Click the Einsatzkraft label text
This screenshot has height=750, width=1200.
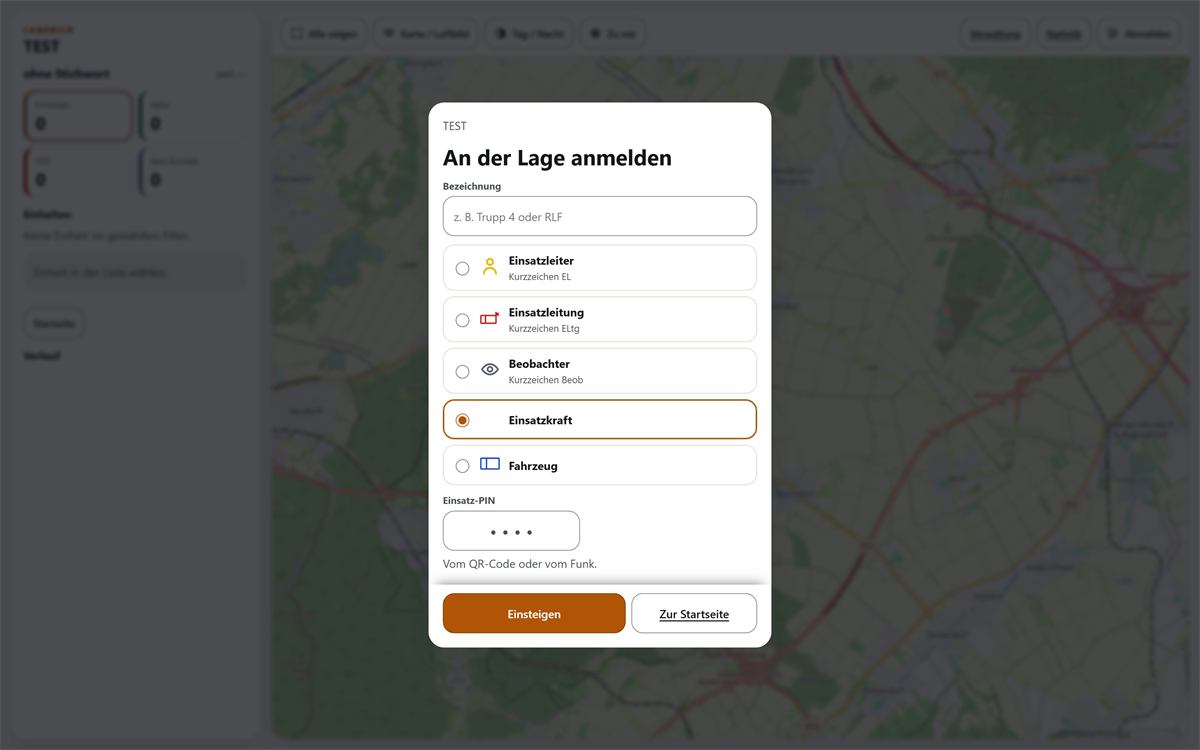pos(540,421)
